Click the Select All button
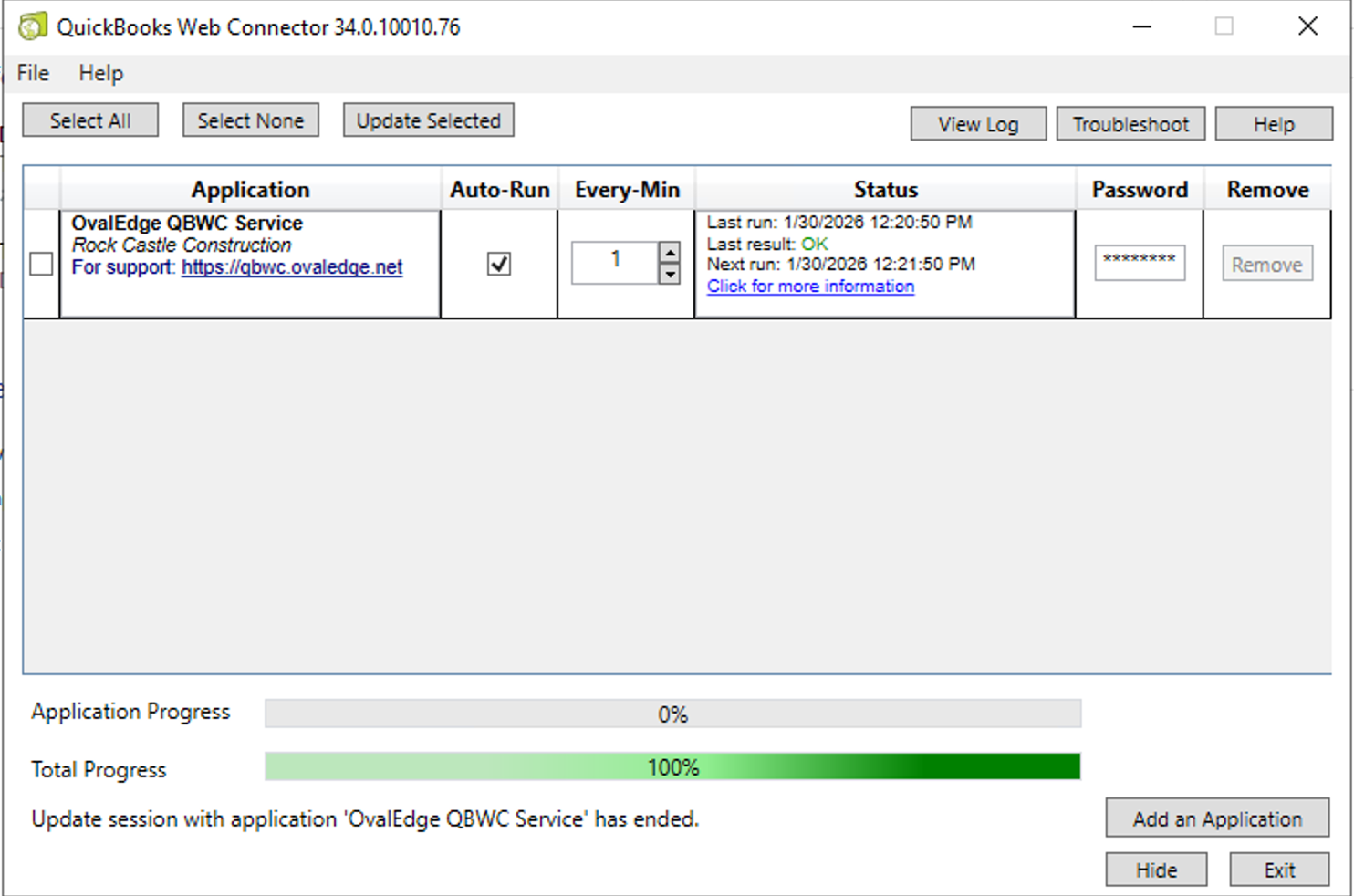The height and width of the screenshot is (896, 1354). (90, 120)
